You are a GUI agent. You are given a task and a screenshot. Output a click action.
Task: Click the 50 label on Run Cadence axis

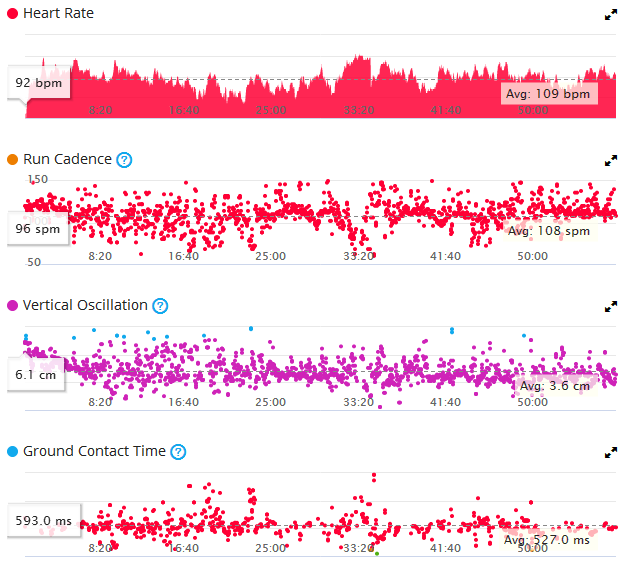[x=34, y=262]
